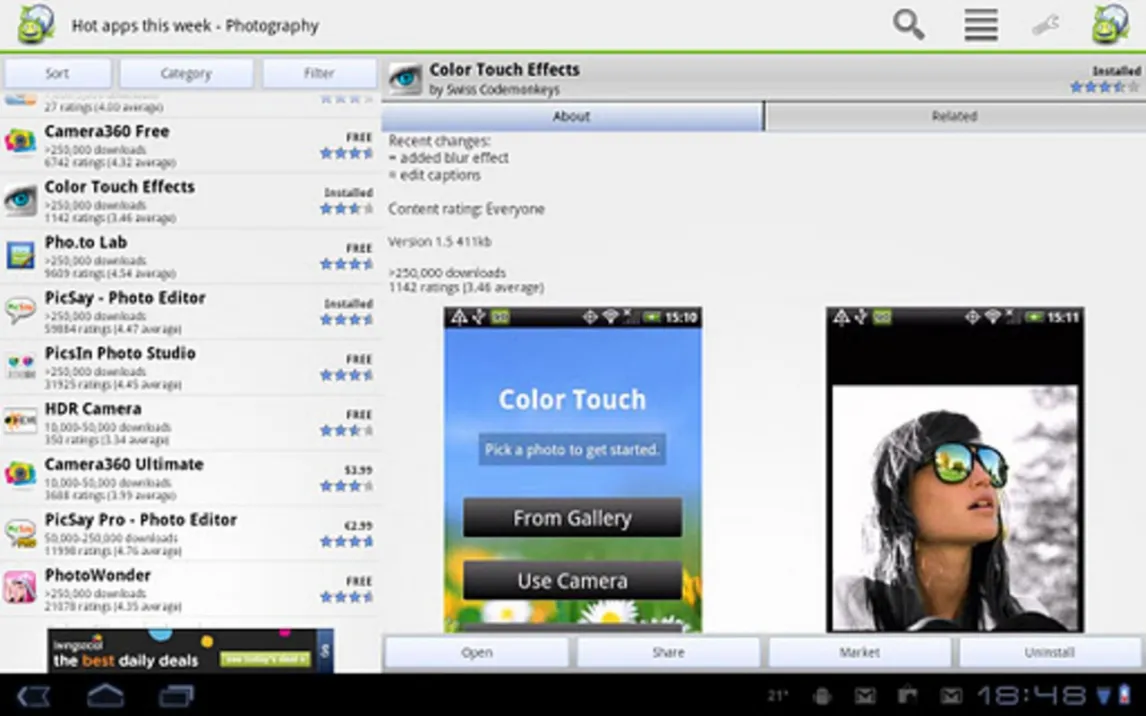Tap the Pho.to Lab app icon
Viewport: 1146px width, 716px height.
(x=20, y=255)
